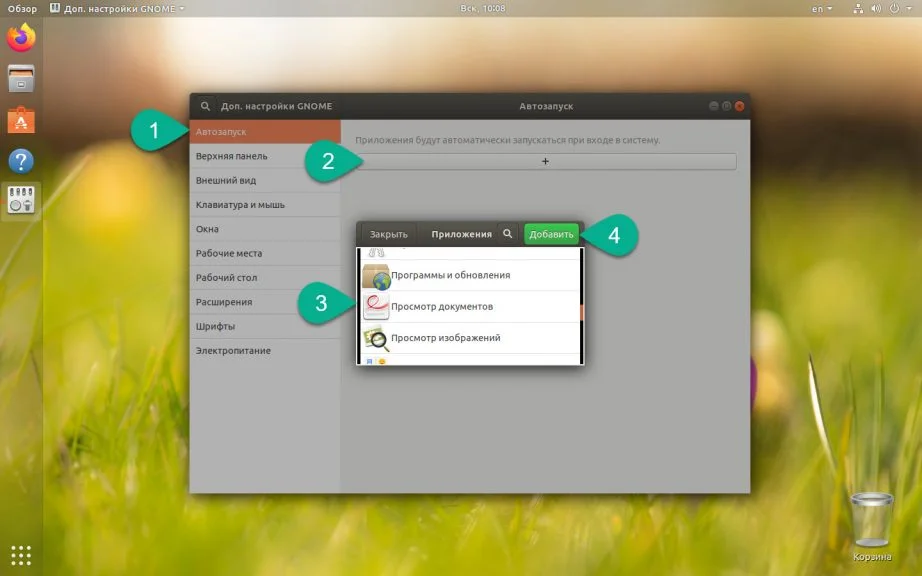Select Программы и обновления in the list
Image resolution: width=922 pixels, height=576 pixels.
(470, 276)
